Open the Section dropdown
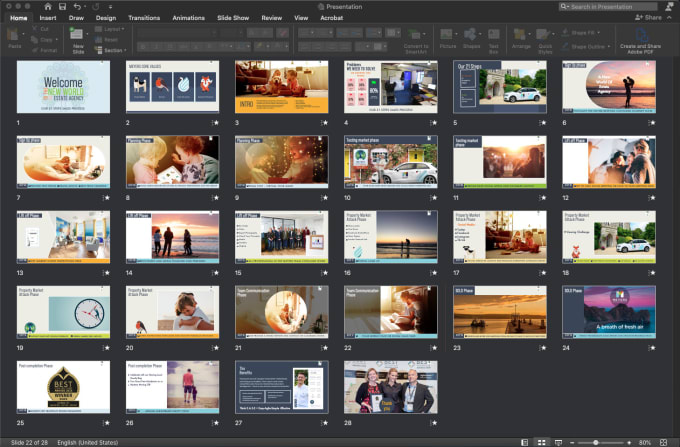 pyautogui.click(x=110, y=50)
